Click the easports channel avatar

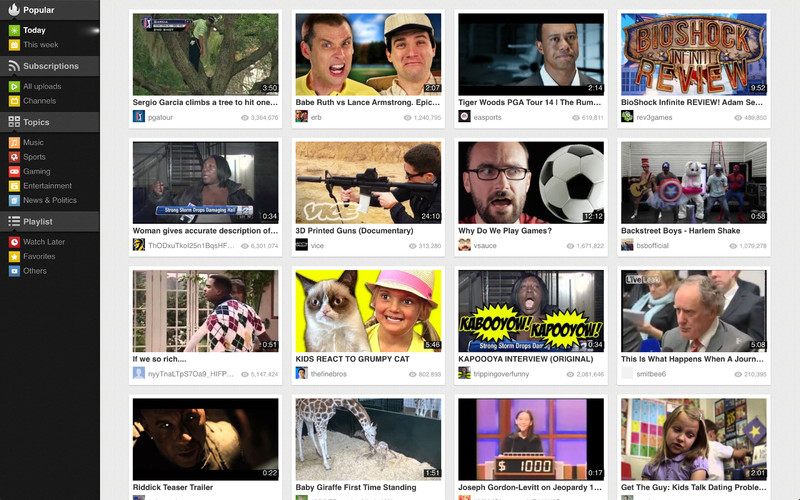click(x=464, y=117)
